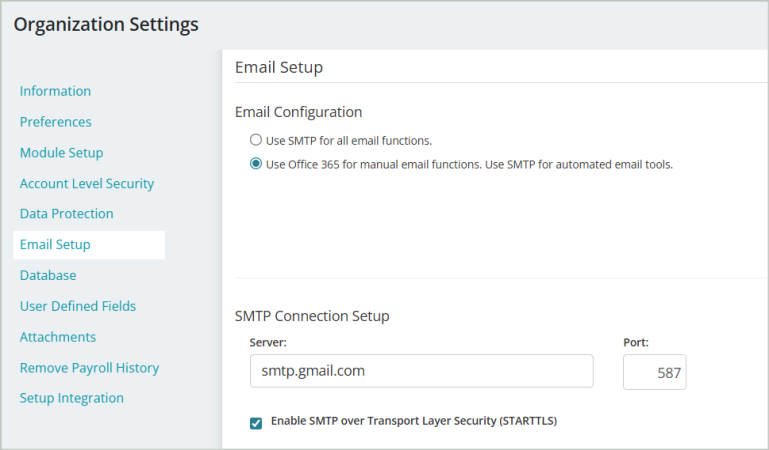Click the Enable SMTP over Transport Layer Security label
The image size is (769, 450).
pos(414,421)
